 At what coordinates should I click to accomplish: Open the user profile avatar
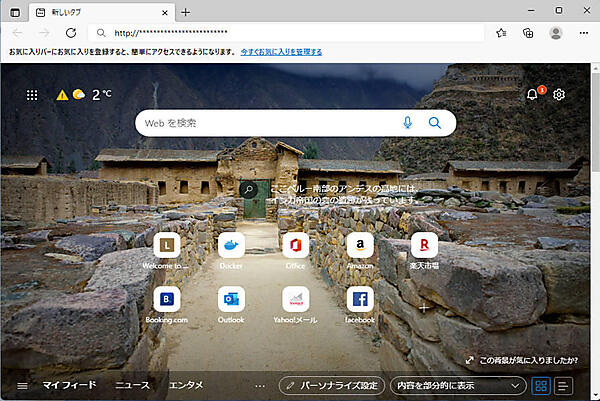556,33
